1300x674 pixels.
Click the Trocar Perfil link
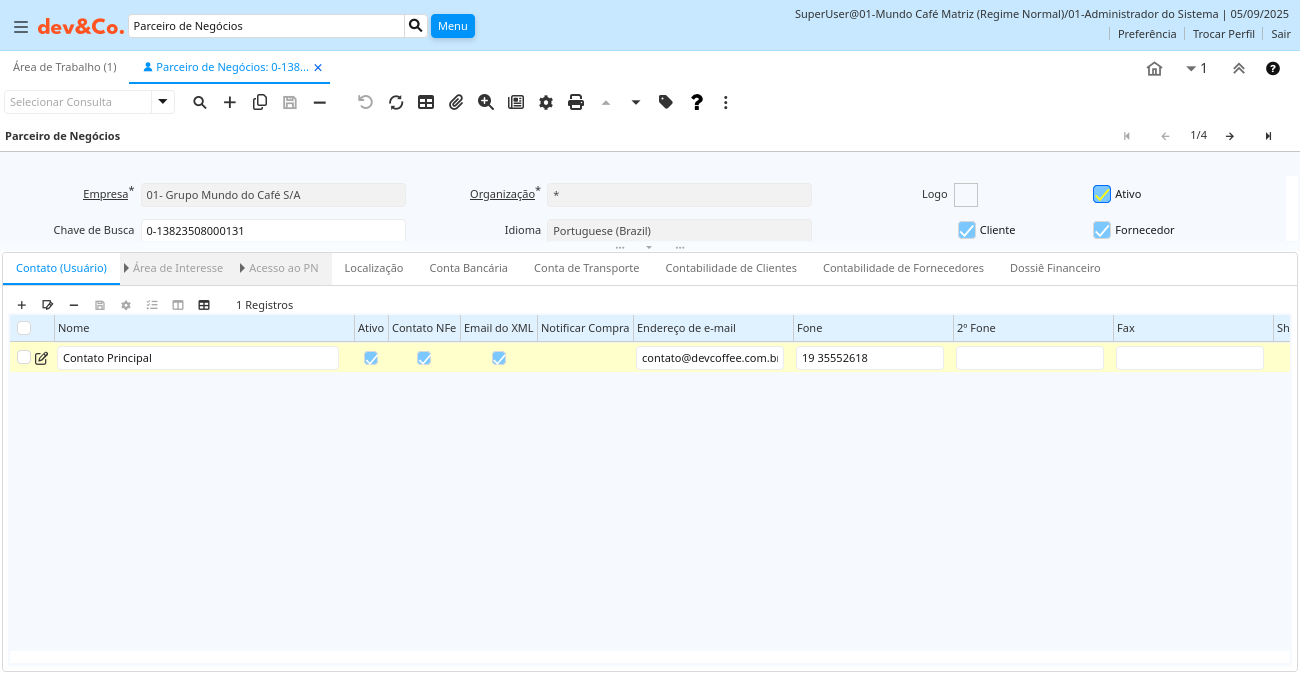coord(1223,34)
